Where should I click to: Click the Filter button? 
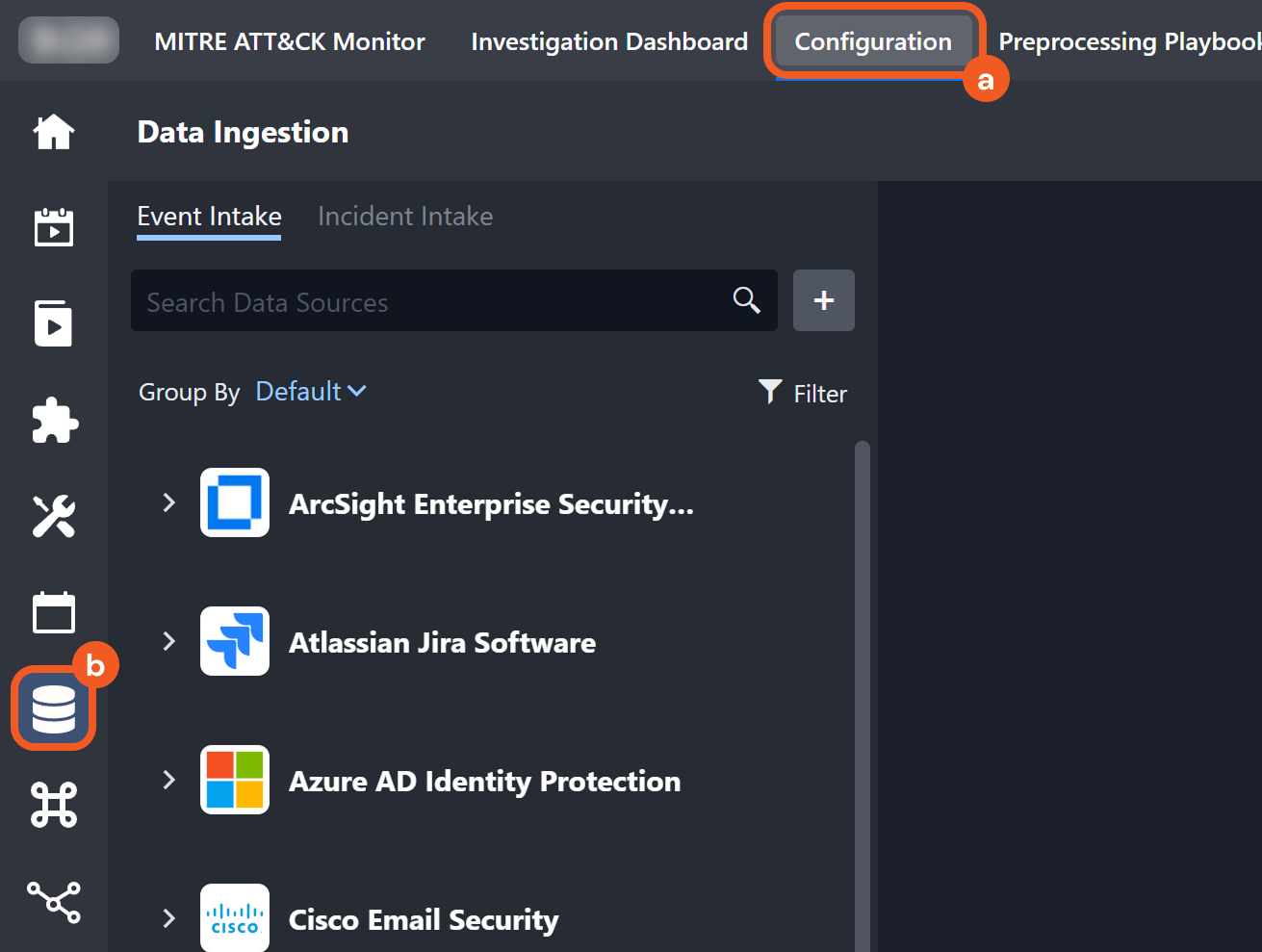click(803, 393)
